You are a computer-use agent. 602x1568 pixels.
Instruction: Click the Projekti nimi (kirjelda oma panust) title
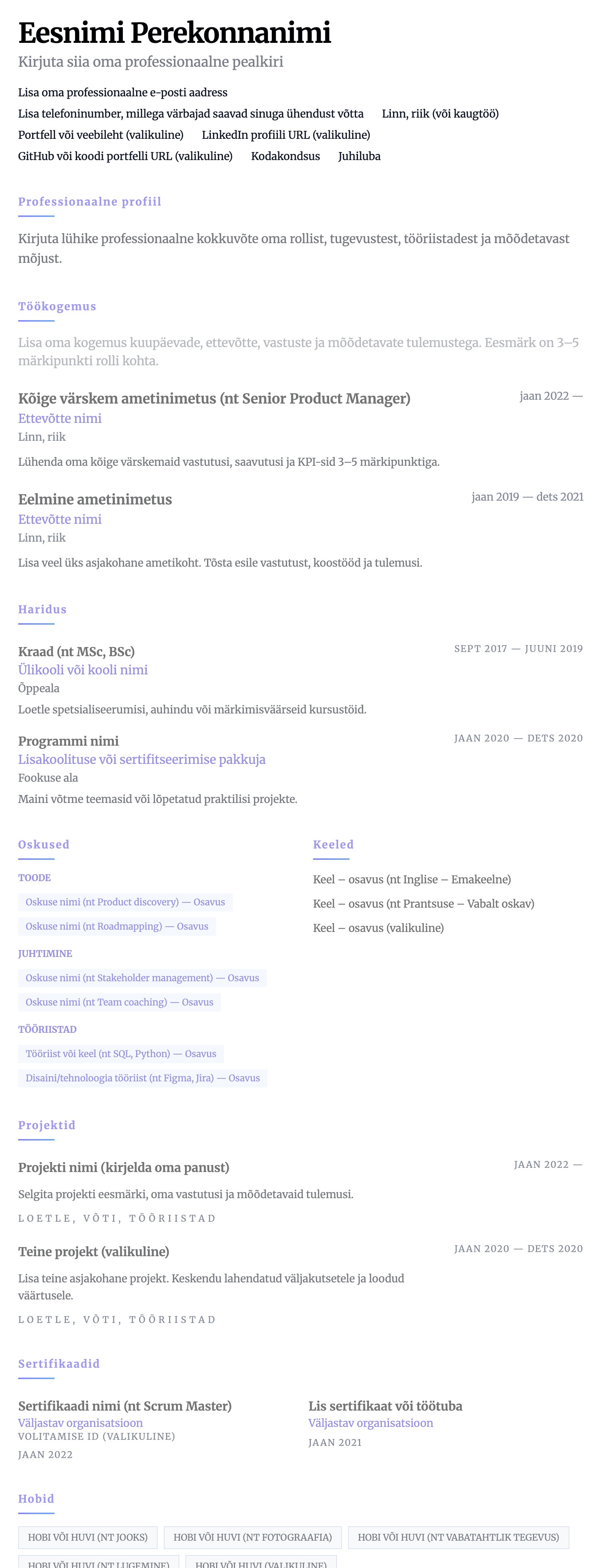(x=124, y=1167)
